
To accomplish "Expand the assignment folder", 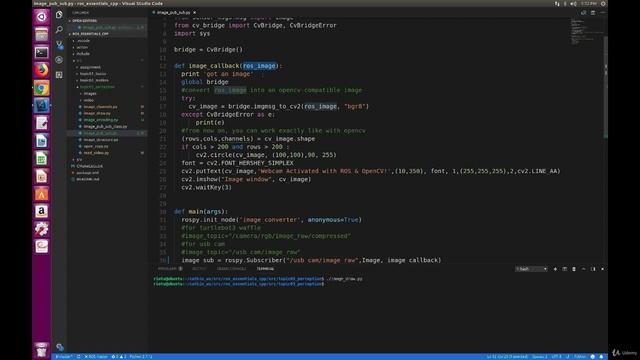I will click(90, 67).
